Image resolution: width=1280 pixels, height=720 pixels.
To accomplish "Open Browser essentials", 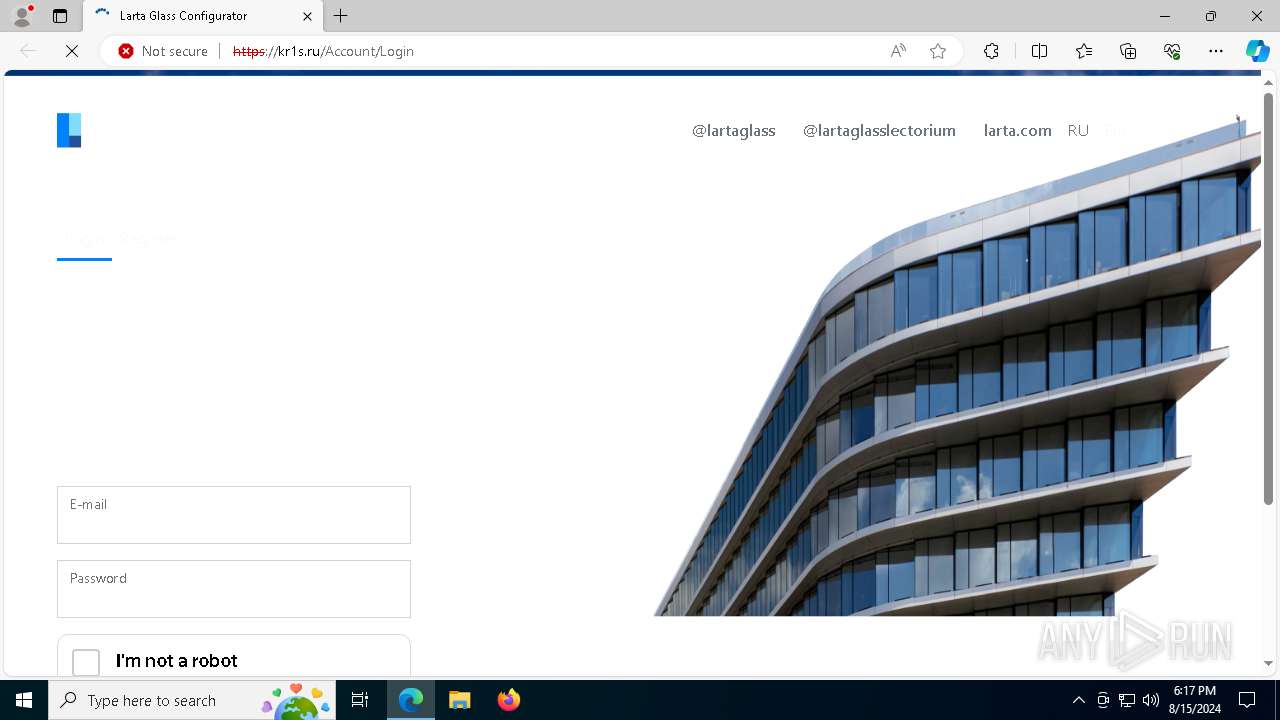I will click(x=1172, y=51).
